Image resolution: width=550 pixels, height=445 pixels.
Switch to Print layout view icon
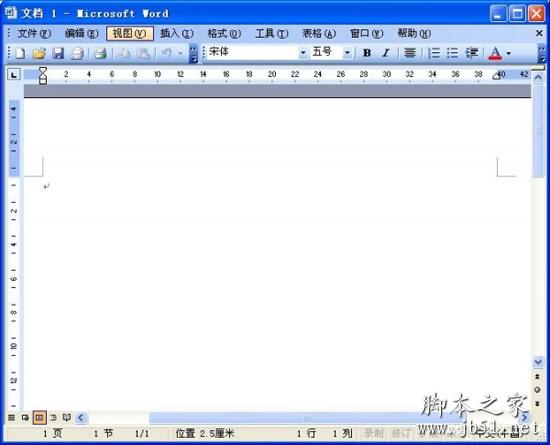tap(39, 418)
